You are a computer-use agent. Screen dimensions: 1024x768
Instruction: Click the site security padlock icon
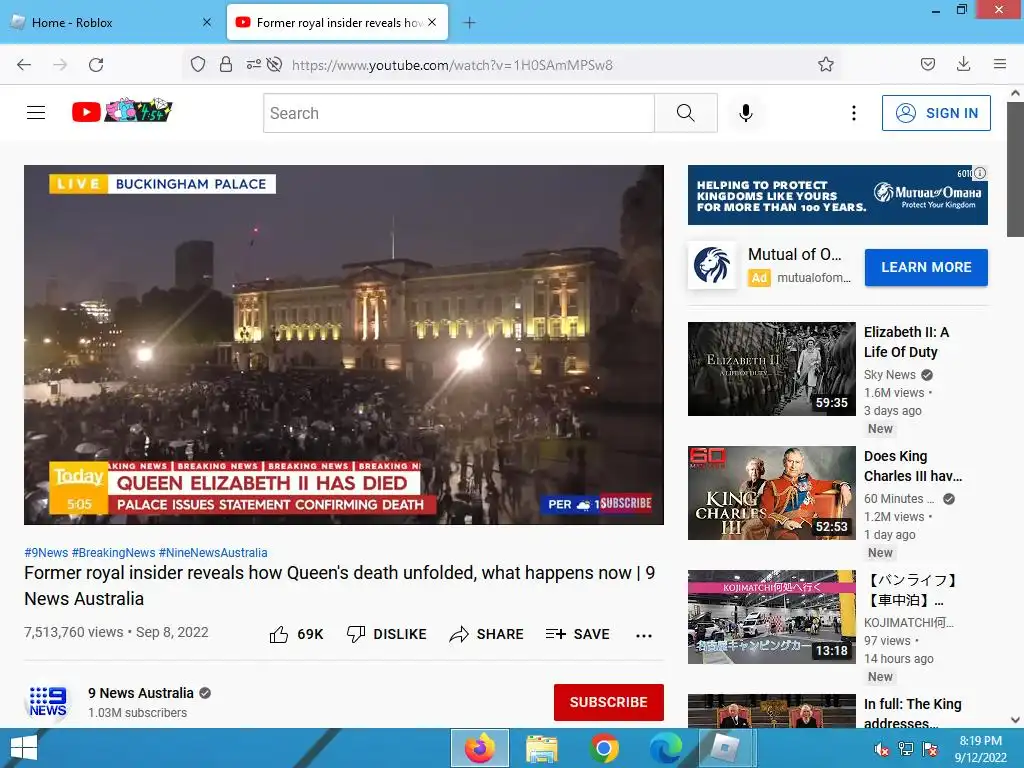click(226, 64)
